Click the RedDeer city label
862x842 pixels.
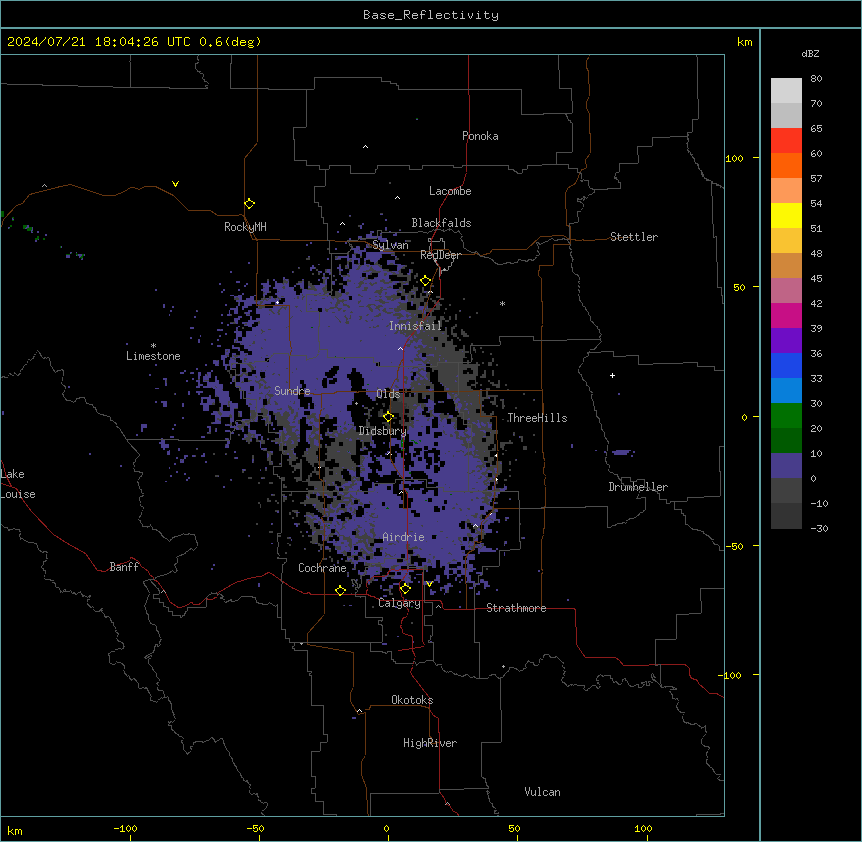[440, 255]
